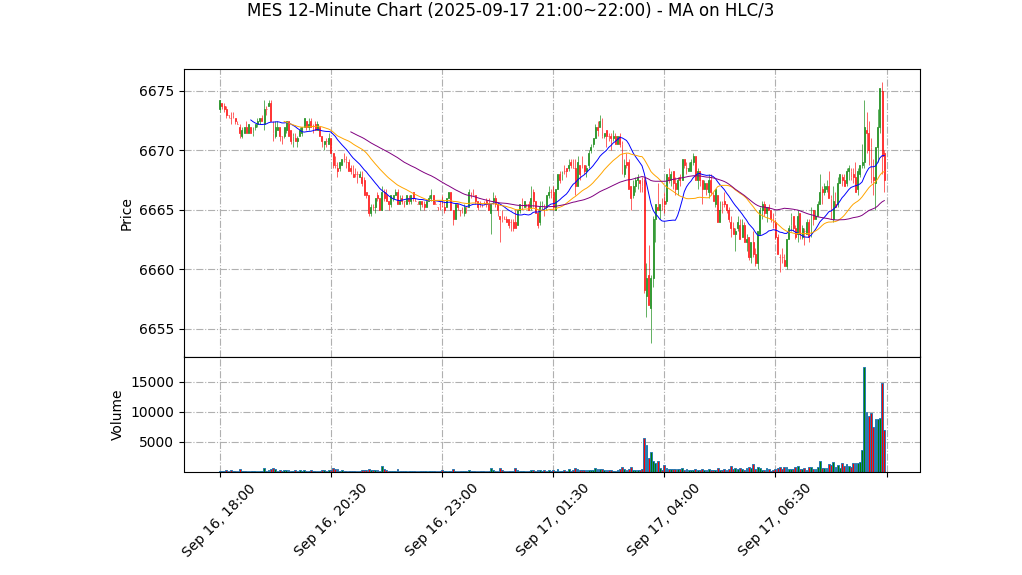Click the 6660 price axis label
1022x575 pixels.
pos(157,270)
